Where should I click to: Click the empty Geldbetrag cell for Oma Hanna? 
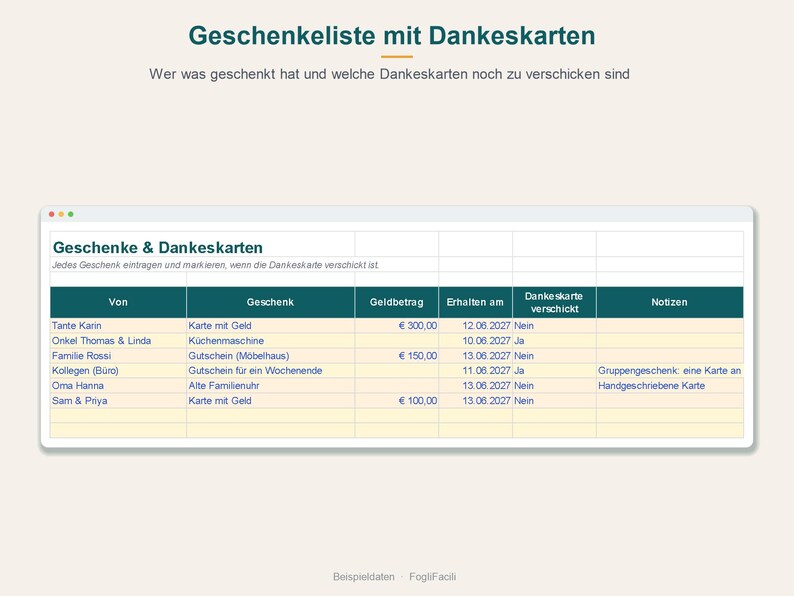[396, 386]
